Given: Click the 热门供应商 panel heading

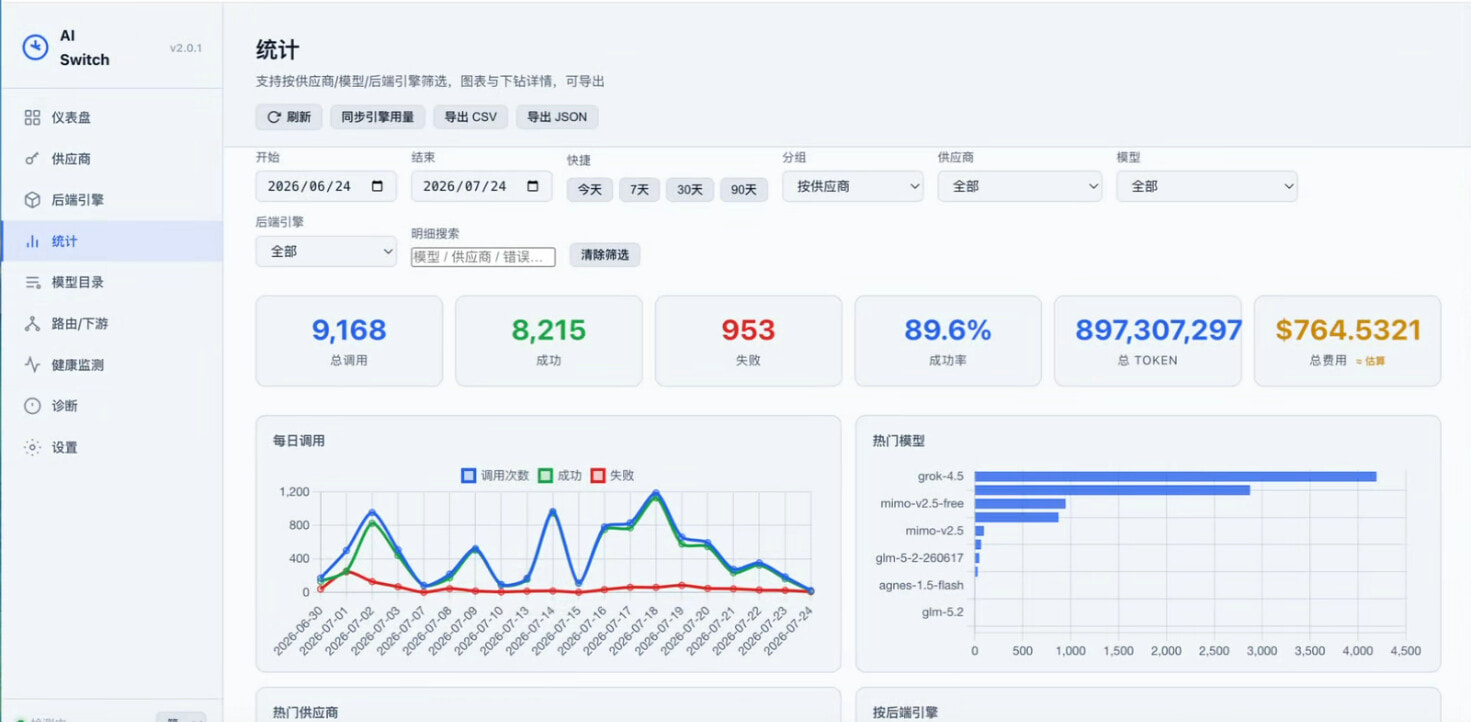Looking at the screenshot, I should click(x=305, y=713).
